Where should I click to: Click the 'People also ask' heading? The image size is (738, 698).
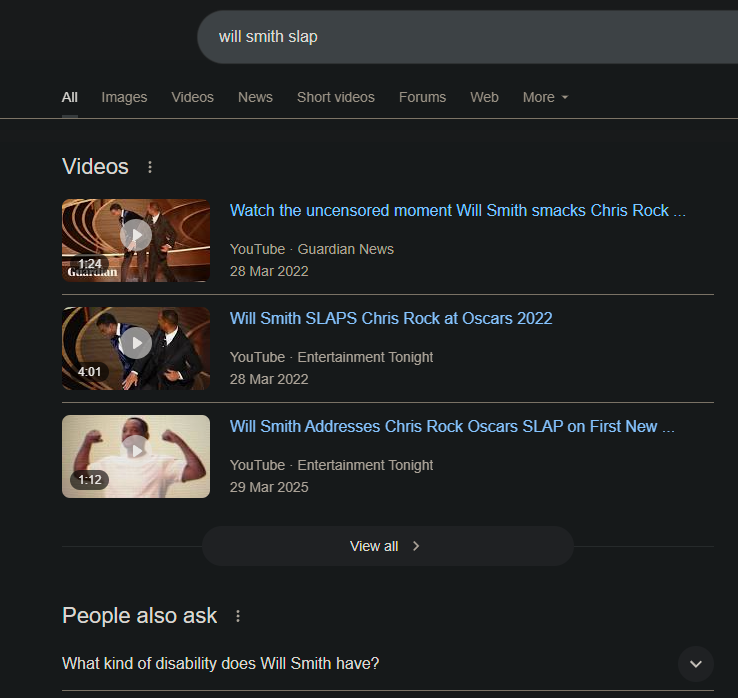pyautogui.click(x=139, y=616)
